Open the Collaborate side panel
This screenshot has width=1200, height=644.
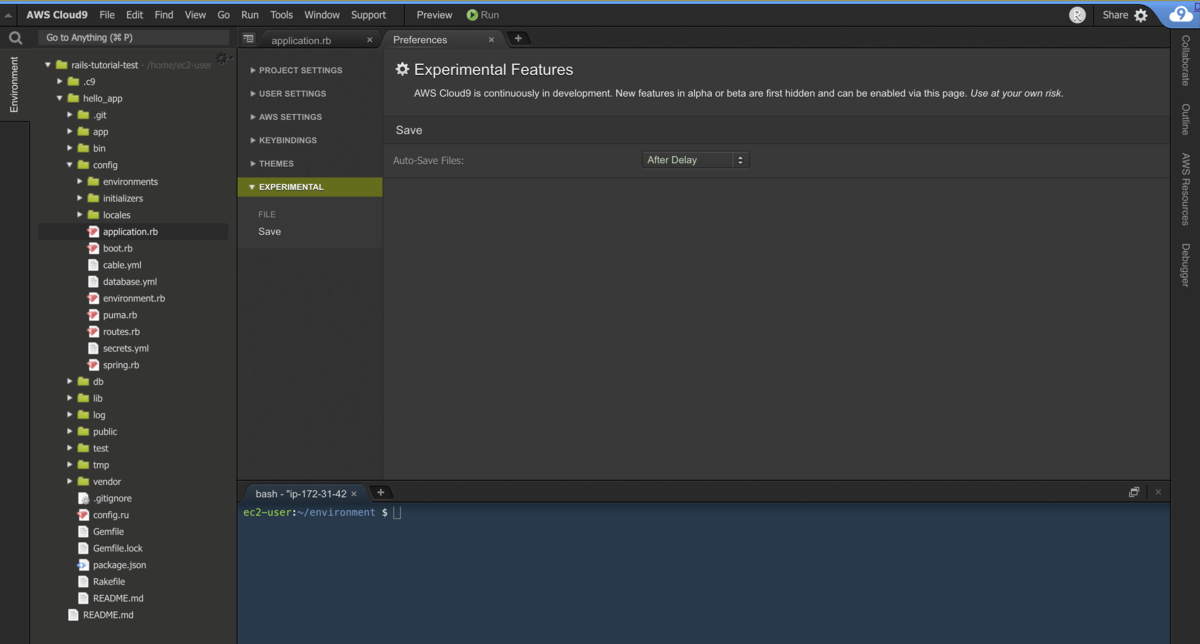coord(1186,60)
